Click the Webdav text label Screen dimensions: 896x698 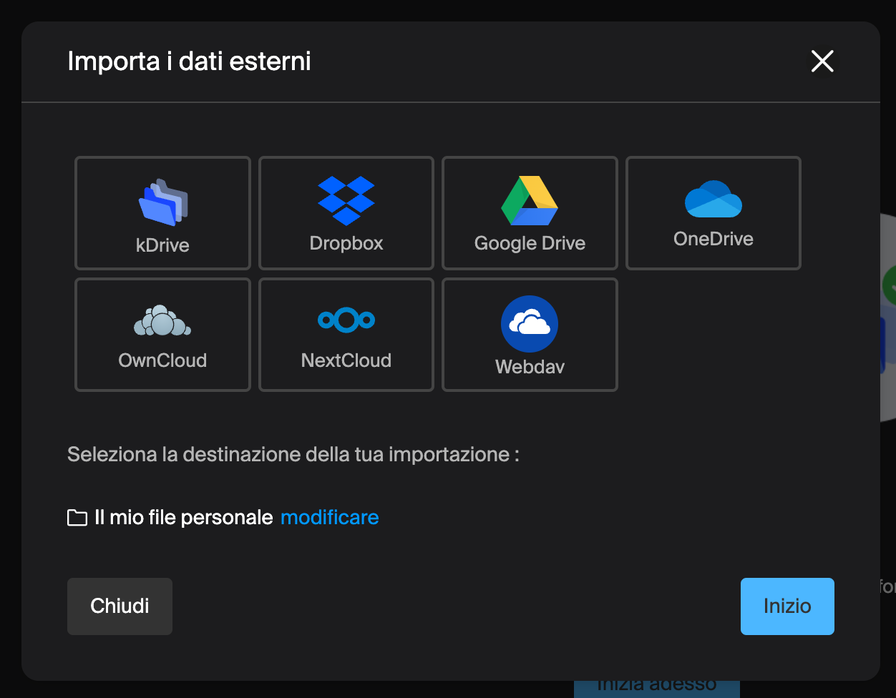click(x=529, y=367)
